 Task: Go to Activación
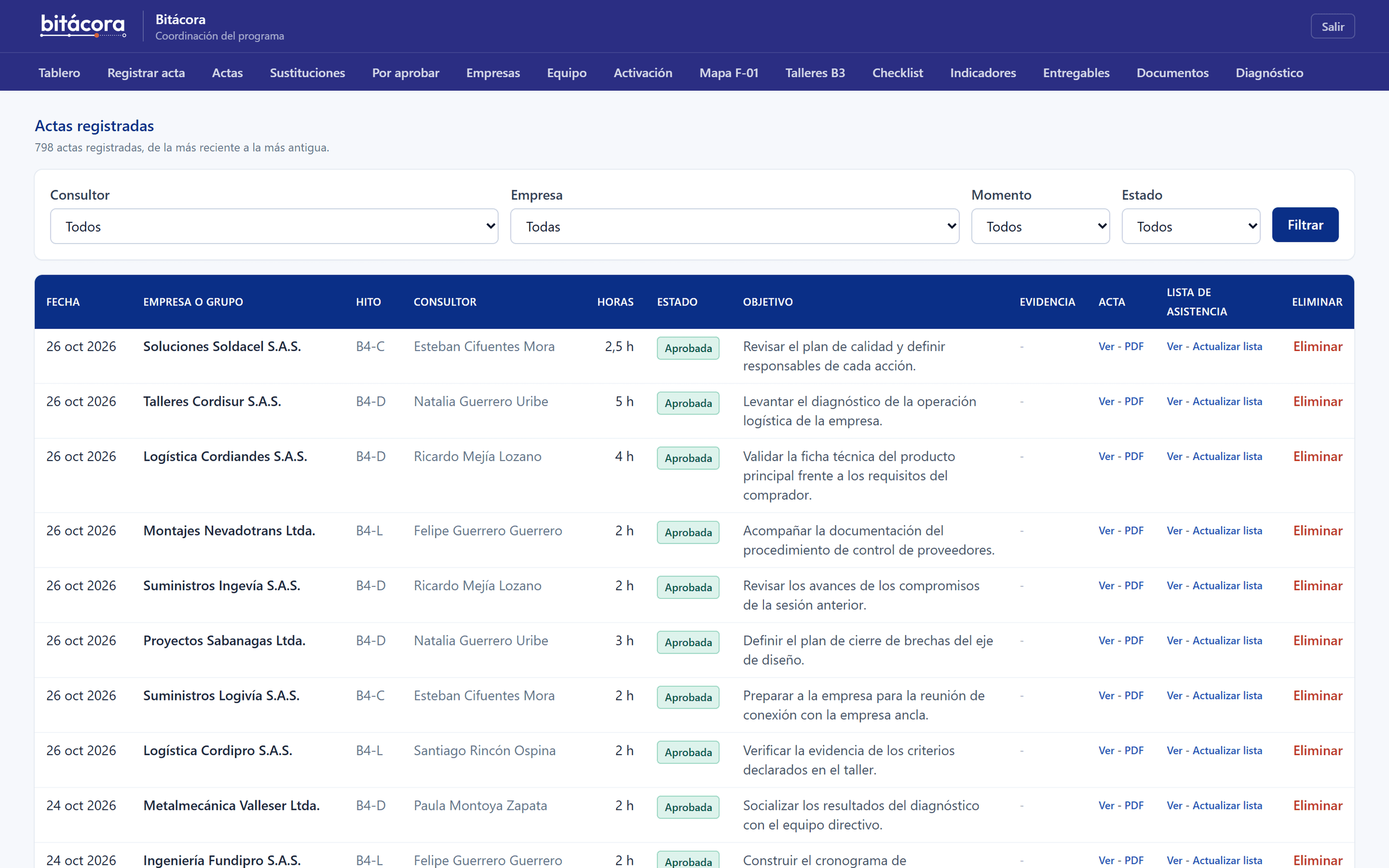643,73
